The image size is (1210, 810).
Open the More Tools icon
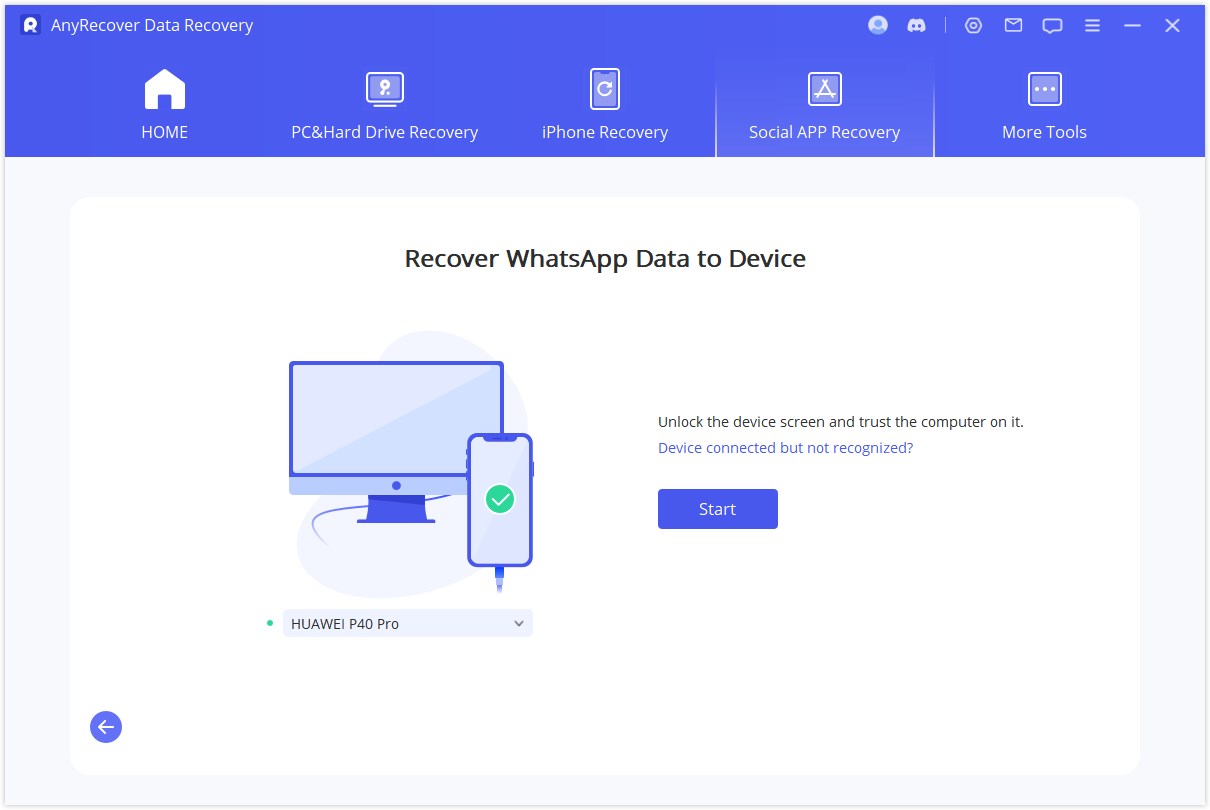(x=1044, y=89)
